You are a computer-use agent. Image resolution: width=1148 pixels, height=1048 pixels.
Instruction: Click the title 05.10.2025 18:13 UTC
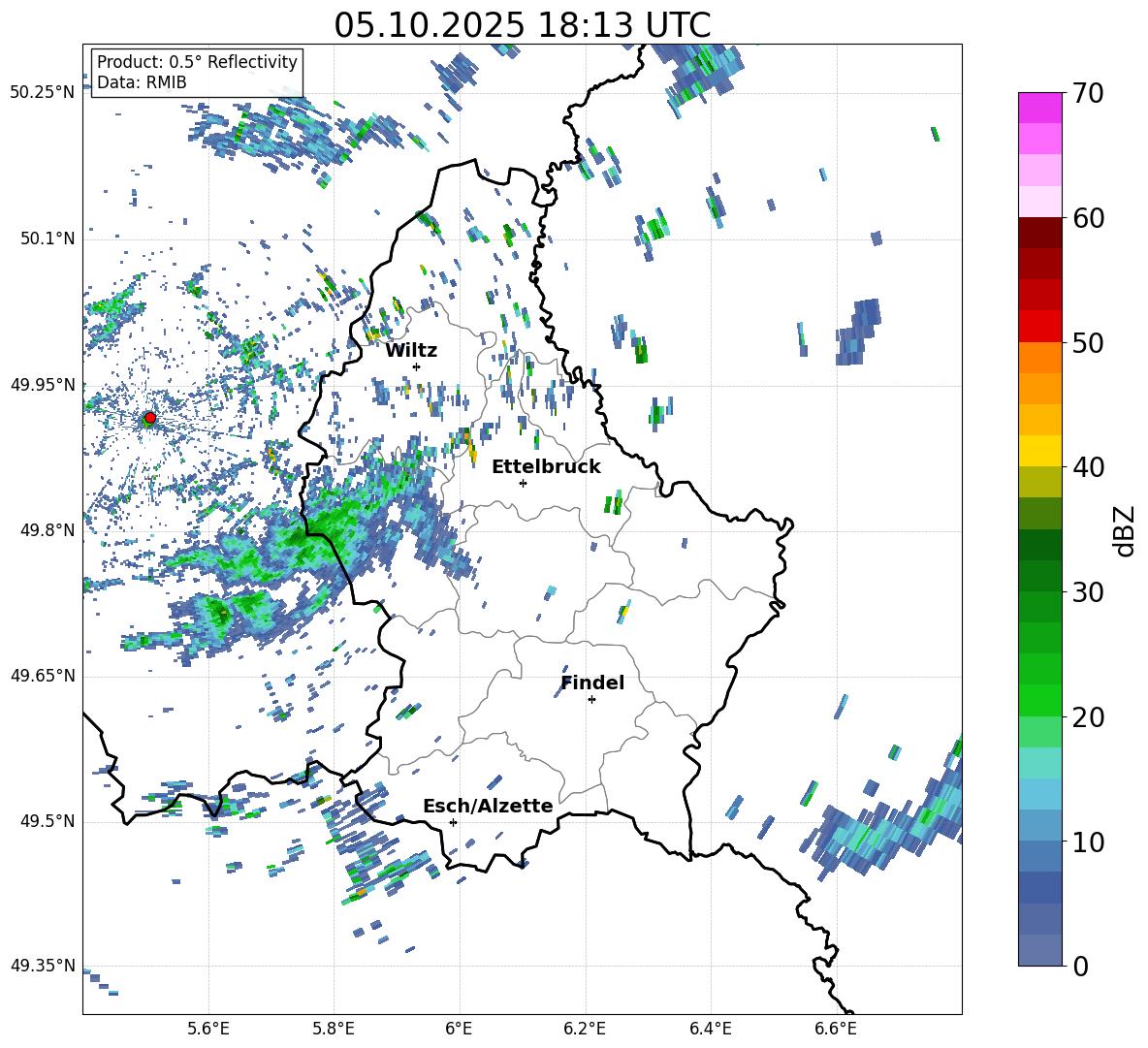[523, 25]
